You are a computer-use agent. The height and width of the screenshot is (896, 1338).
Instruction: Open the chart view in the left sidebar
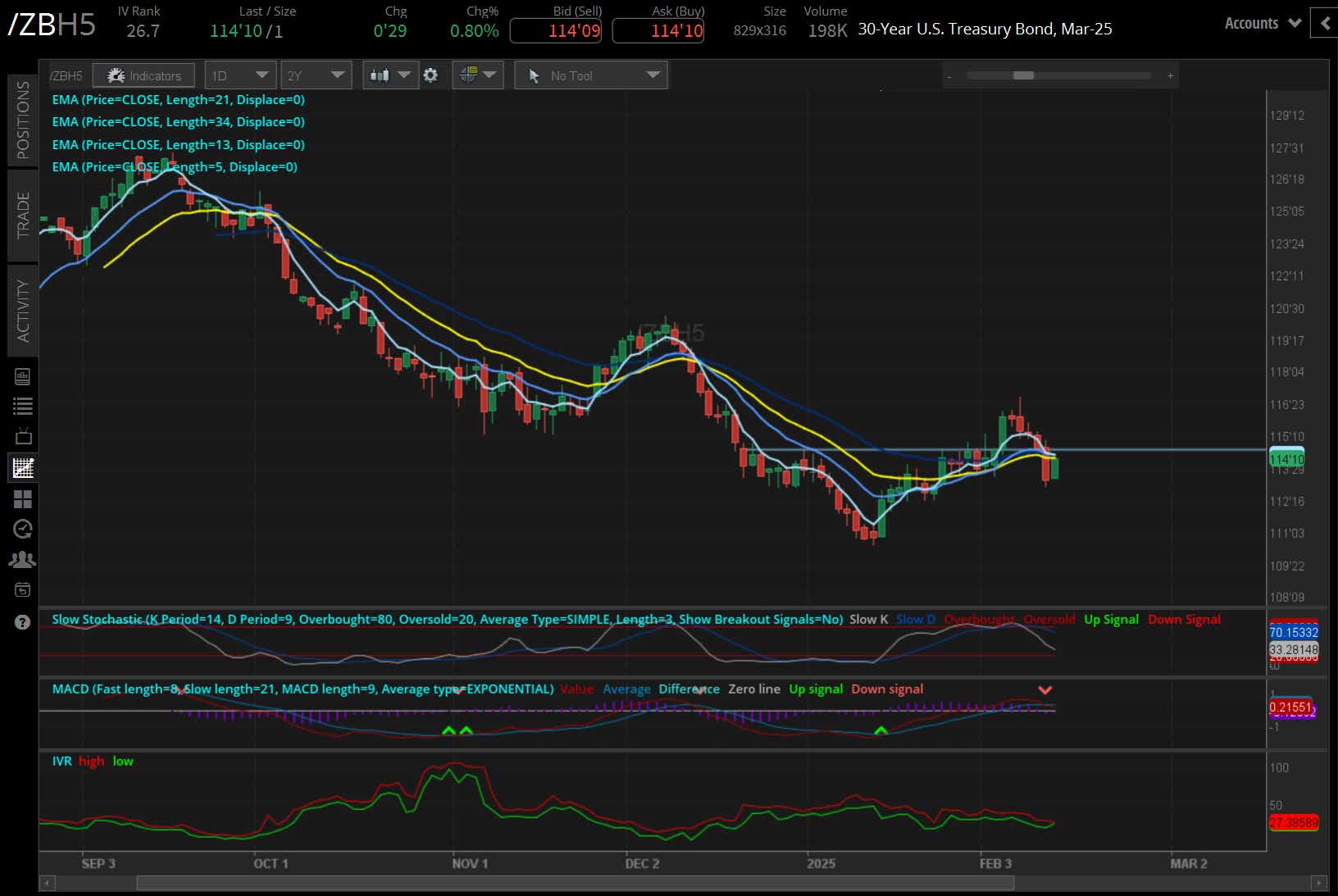pos(23,467)
